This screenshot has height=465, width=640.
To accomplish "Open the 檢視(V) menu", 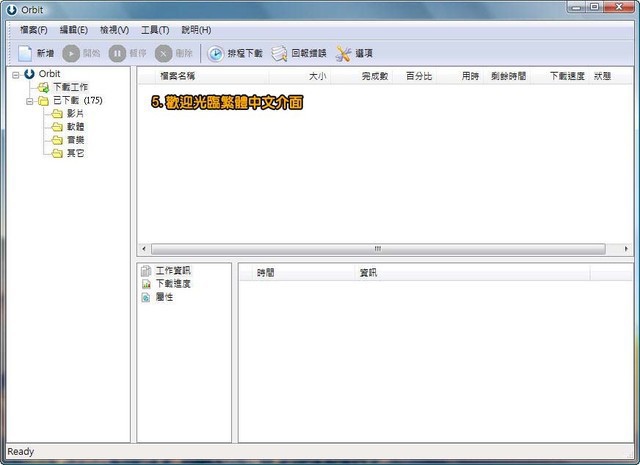I will (x=115, y=30).
